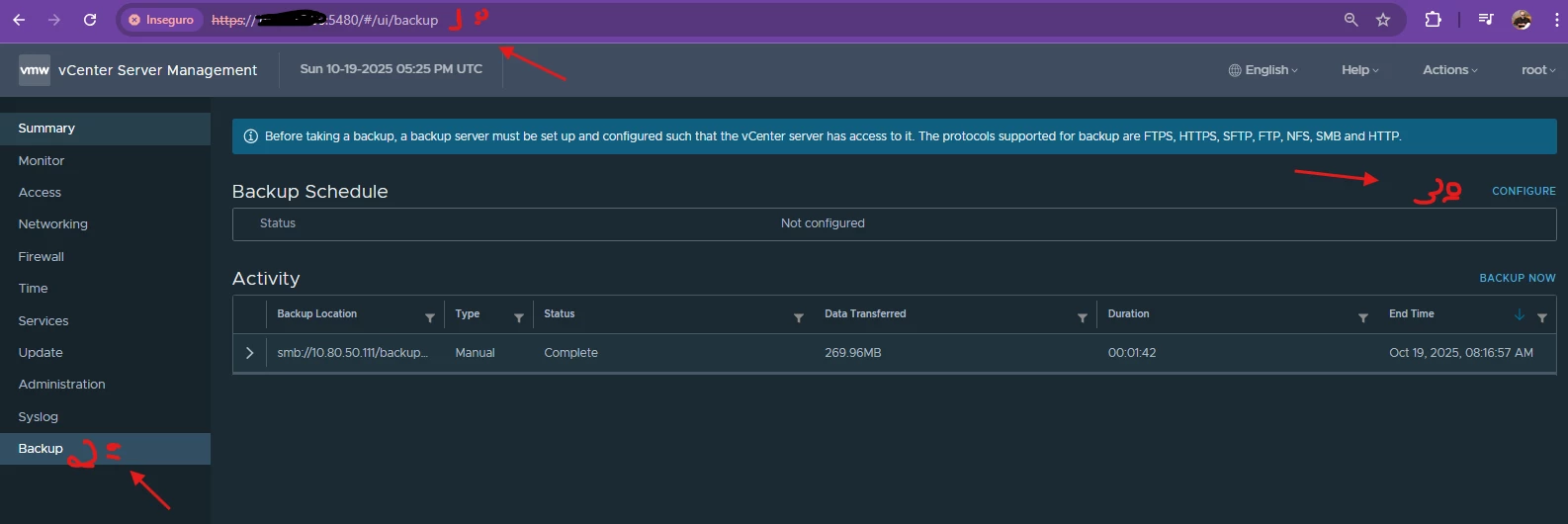Click the Oct 19, 2025, 08:16:57 AM end time
Screen dimensions: 1568x524
[x=1460, y=353]
